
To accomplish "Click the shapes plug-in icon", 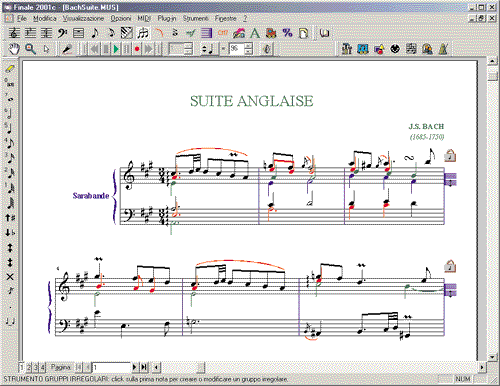I will [x=379, y=49].
